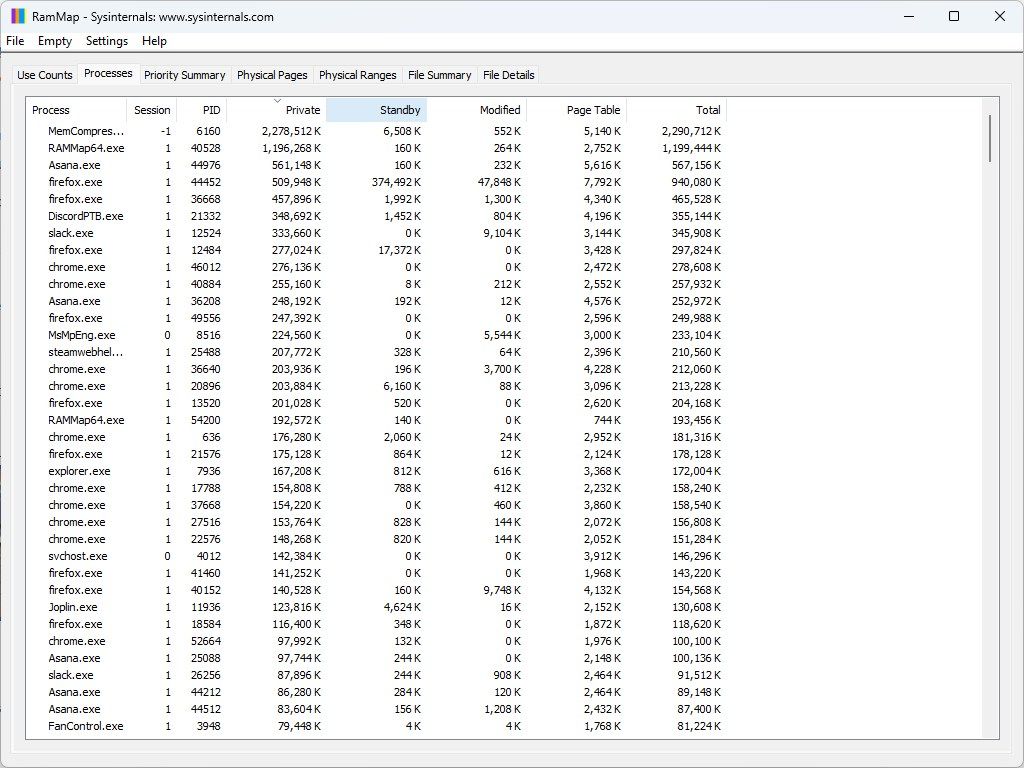Select chrome.exe with PID 636
This screenshot has width=1024, height=768.
(377, 437)
